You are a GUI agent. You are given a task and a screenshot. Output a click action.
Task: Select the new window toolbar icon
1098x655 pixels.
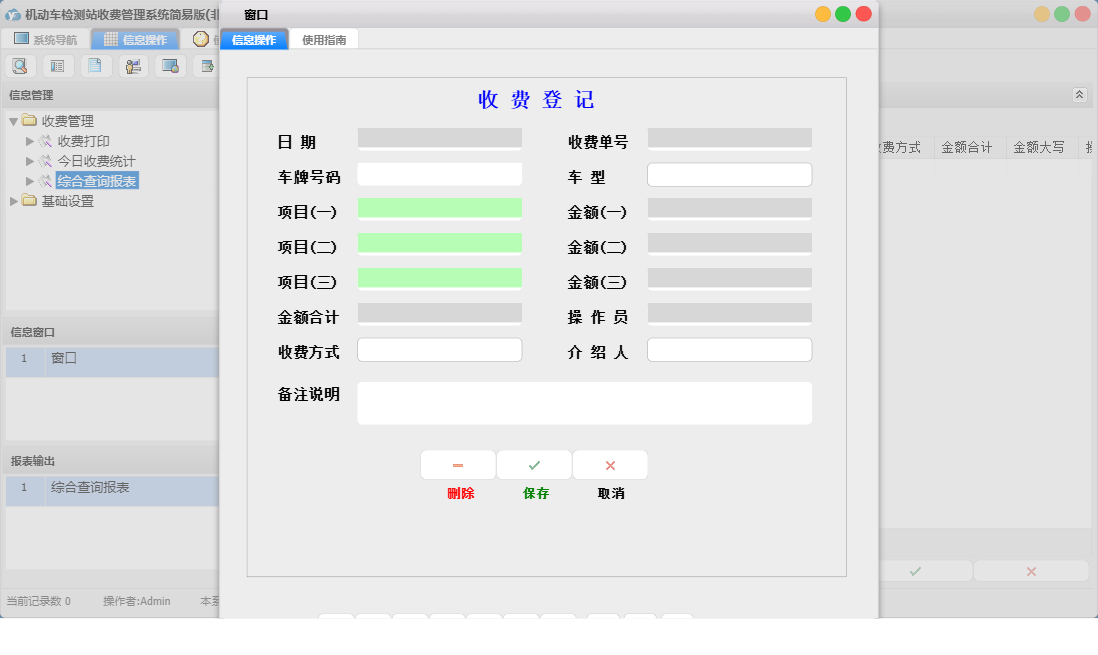[x=206, y=65]
